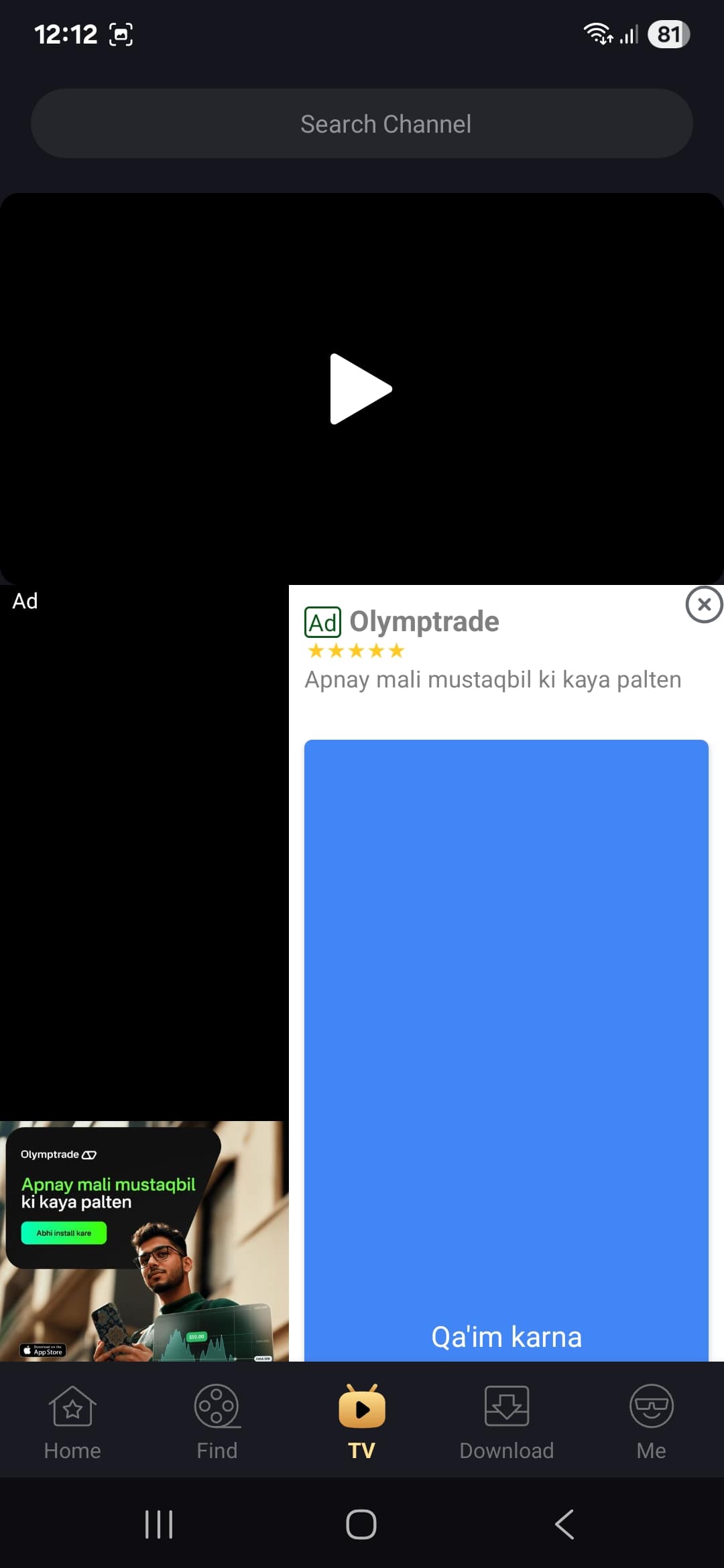Tap the 12:12 clock in status bar
The height and width of the screenshot is (1568, 724).
[66, 34]
